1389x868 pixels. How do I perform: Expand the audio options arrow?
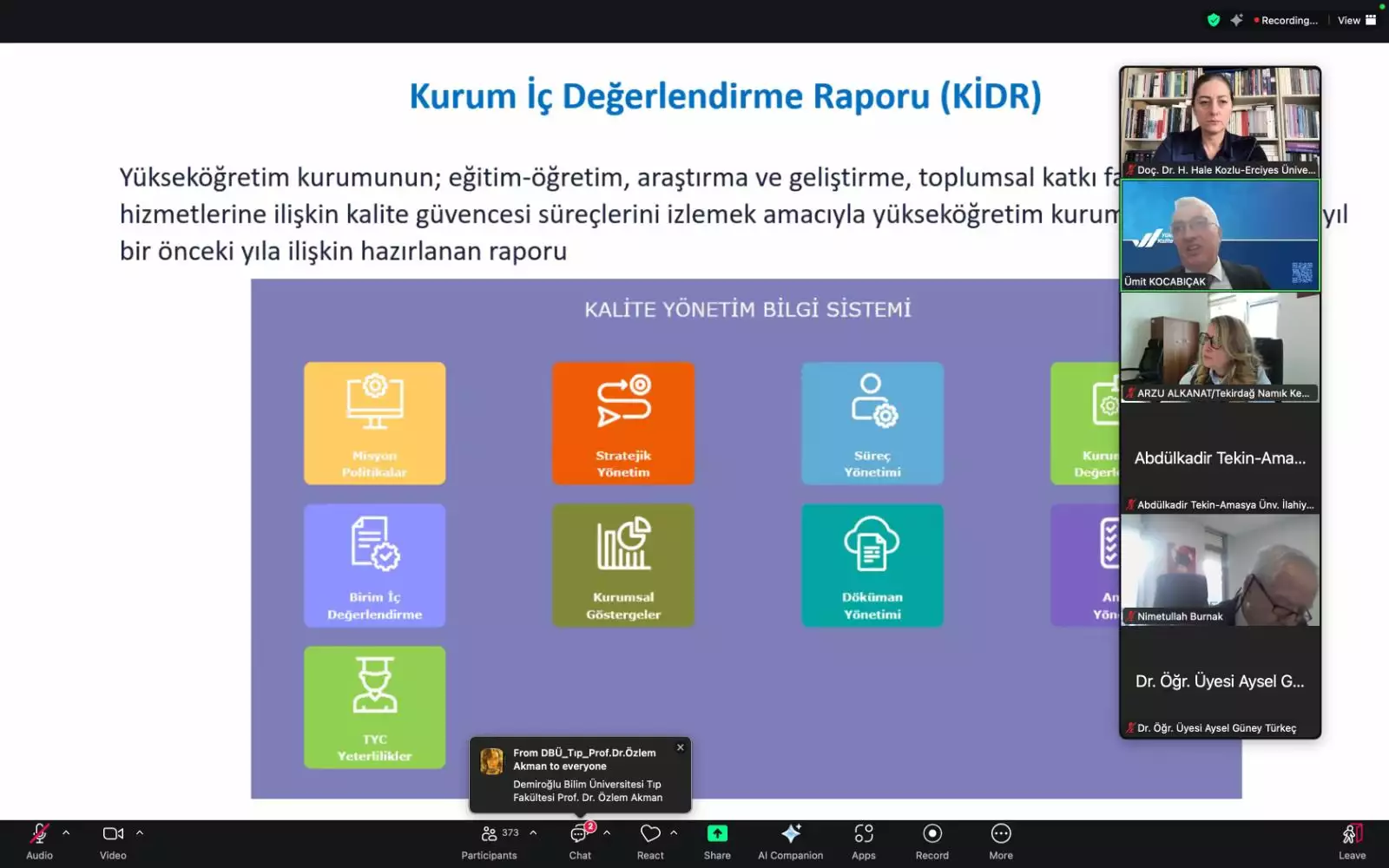tap(66, 832)
